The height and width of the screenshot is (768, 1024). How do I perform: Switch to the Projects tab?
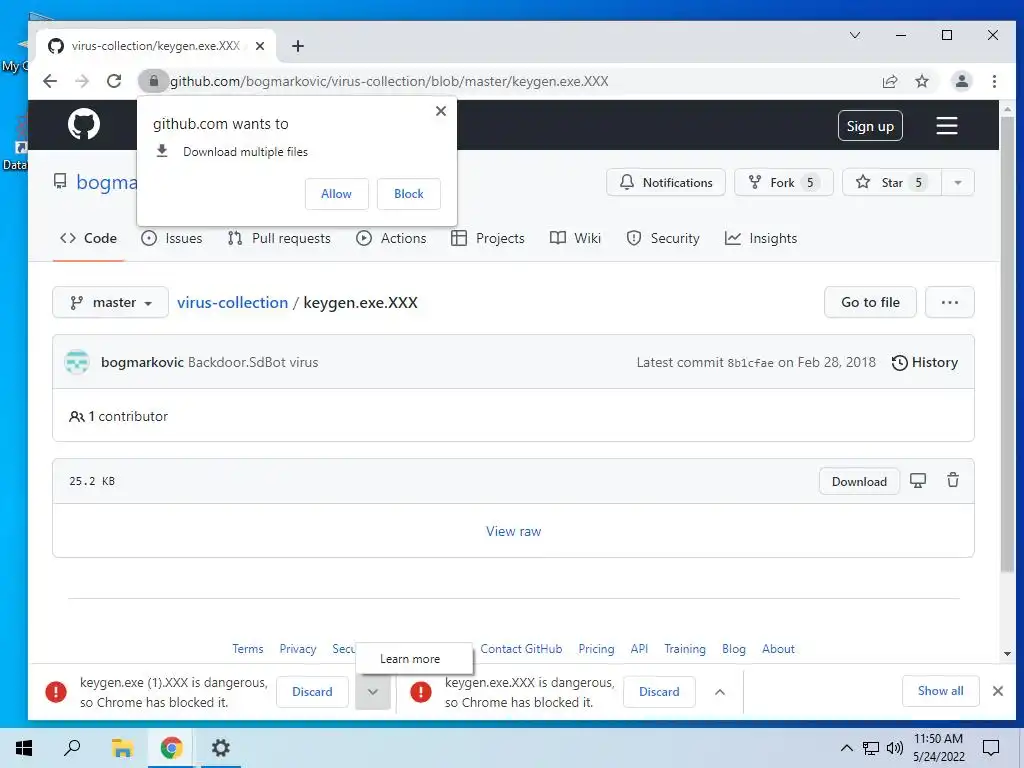point(488,238)
